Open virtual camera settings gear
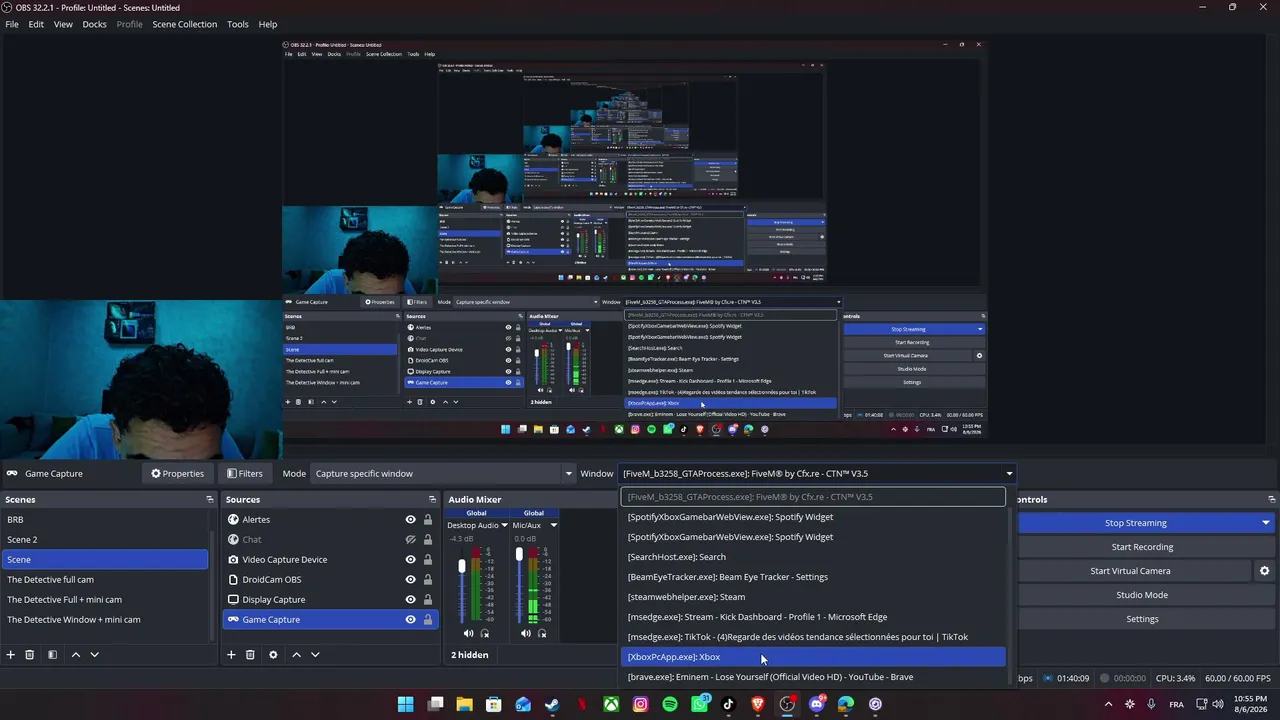This screenshot has width=1280, height=720. click(1264, 571)
